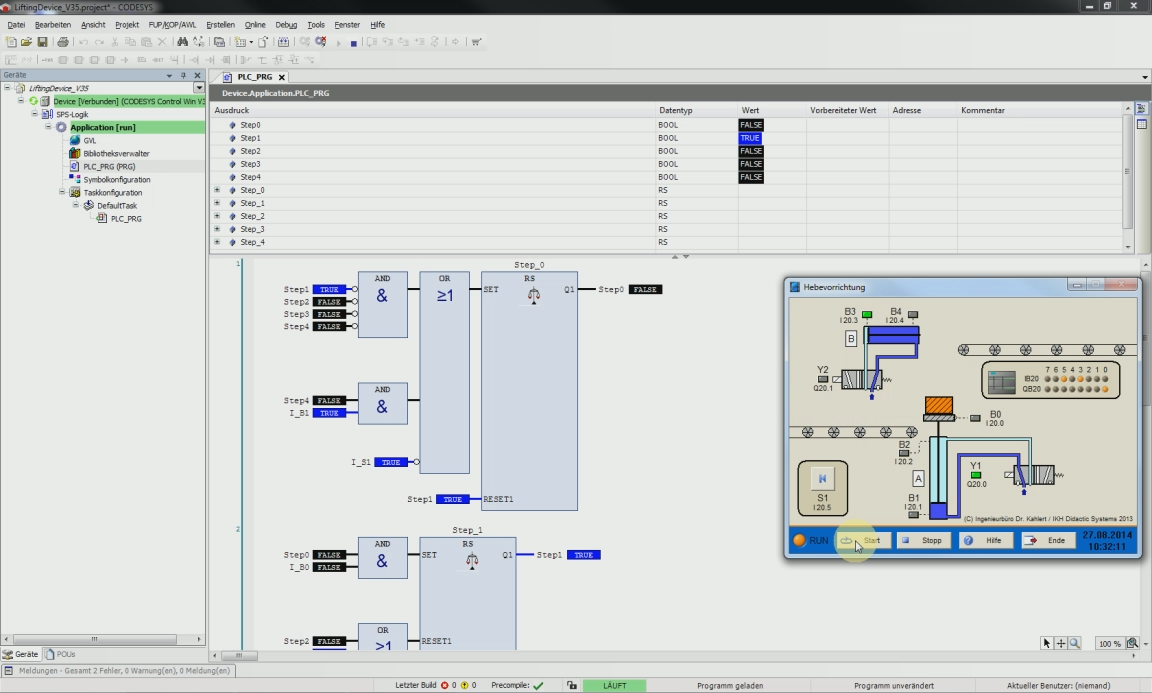1152x693 pixels.
Task: Click the Logout icon with red X
Action: click(x=320, y=42)
